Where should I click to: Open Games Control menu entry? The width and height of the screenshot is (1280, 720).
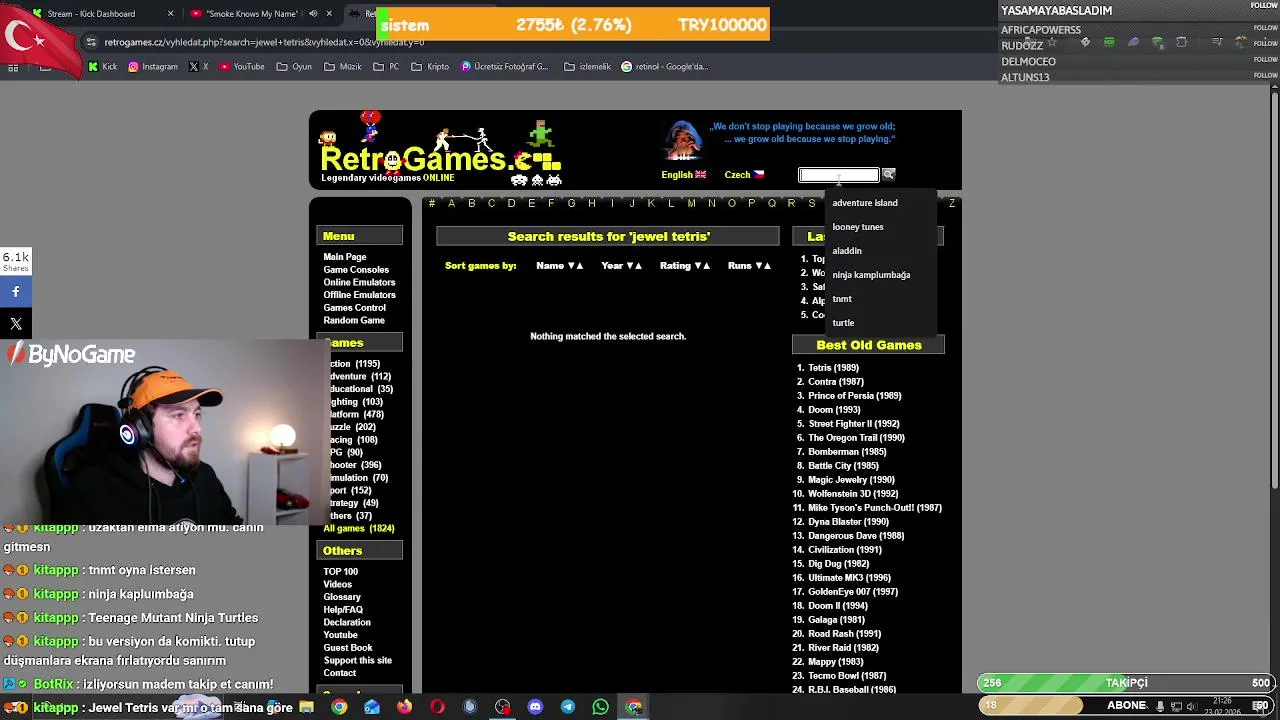coord(354,308)
